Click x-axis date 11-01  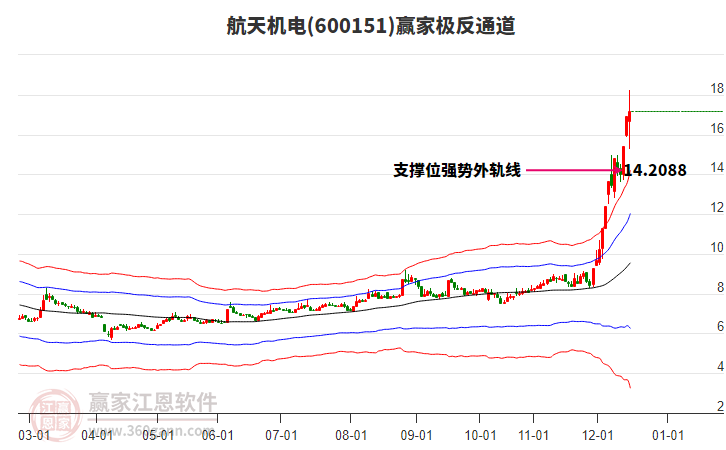(533, 436)
